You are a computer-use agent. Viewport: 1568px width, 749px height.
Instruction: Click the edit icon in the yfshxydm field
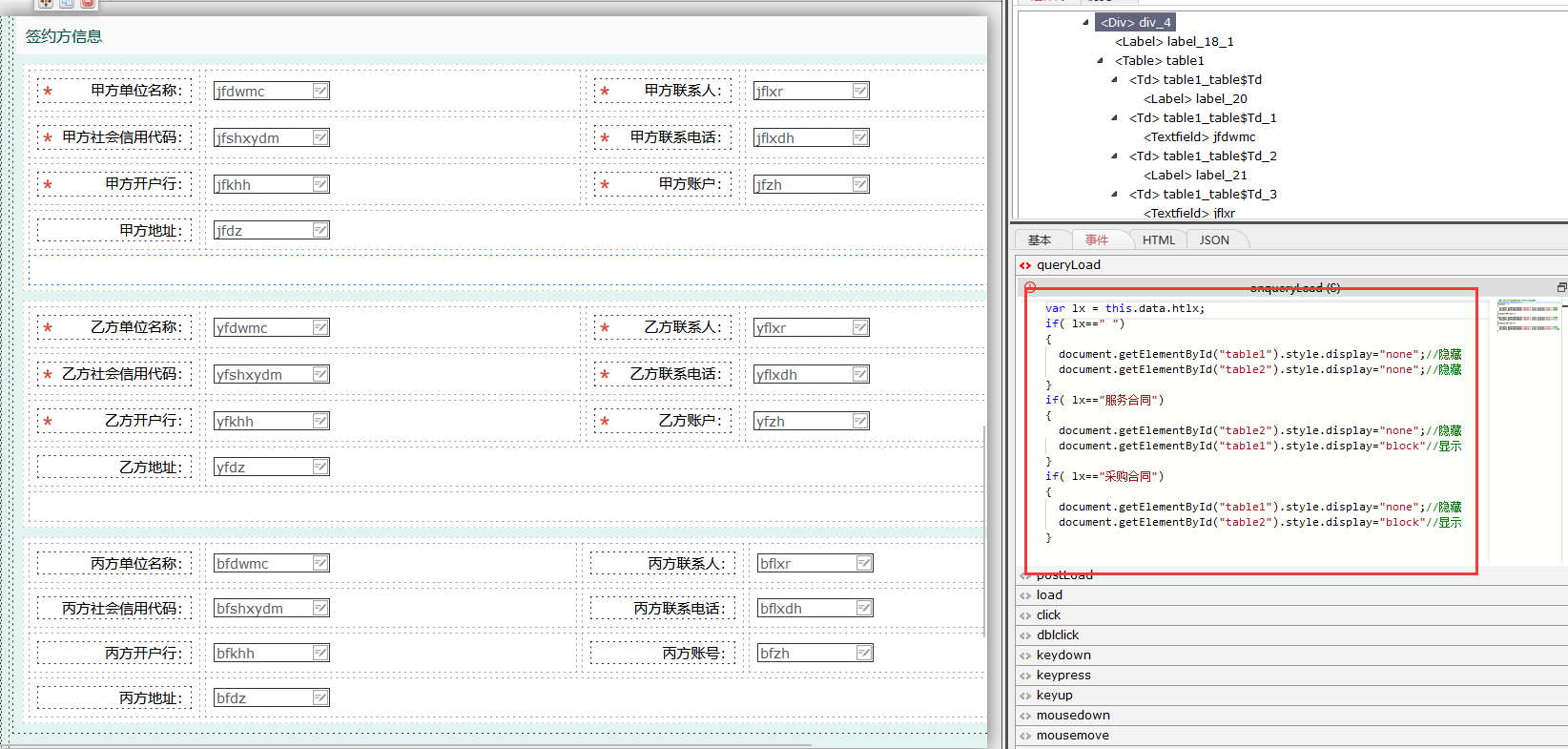pyautogui.click(x=320, y=374)
